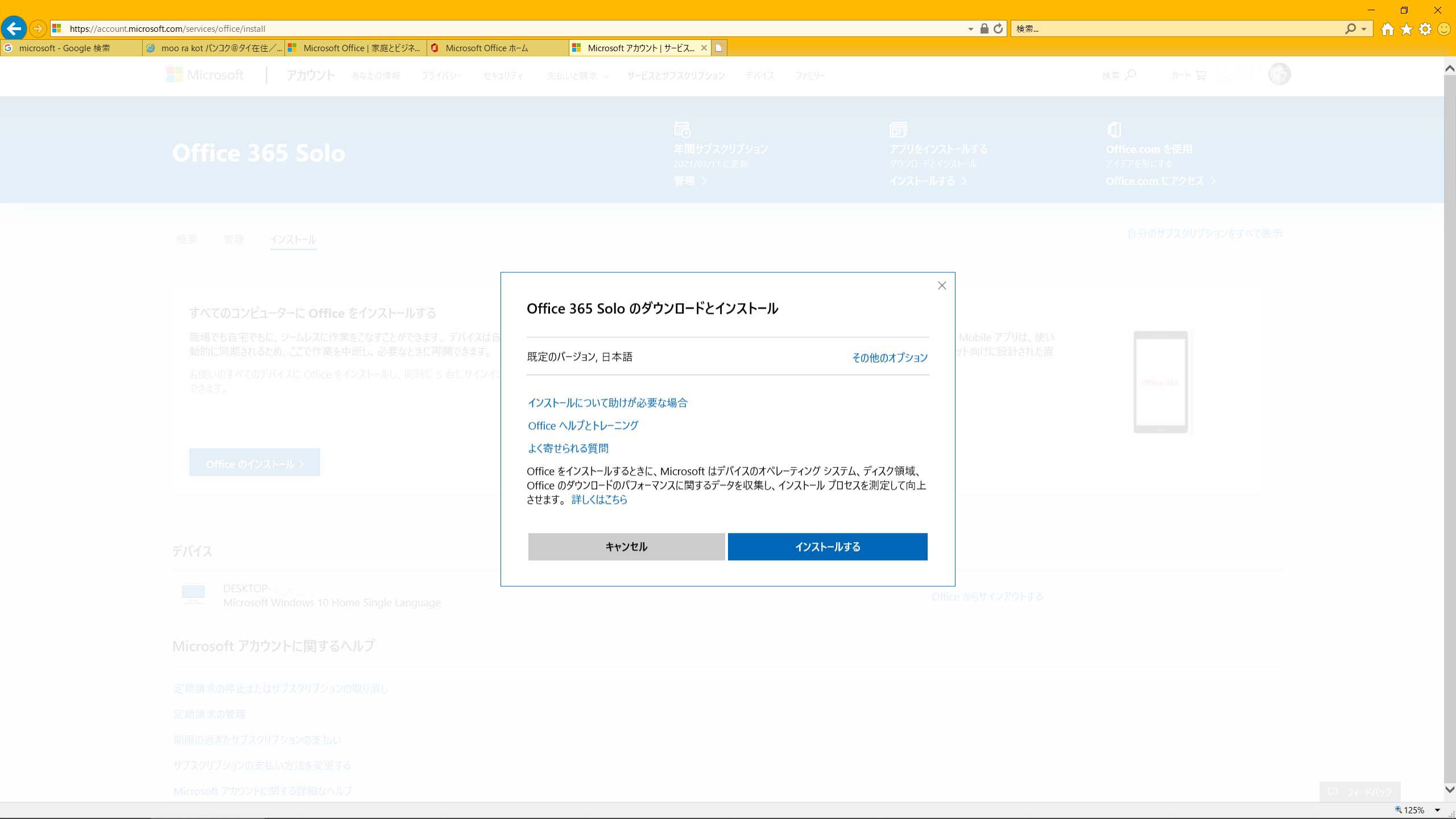Click the scrollbar down arrow

click(x=1450, y=789)
